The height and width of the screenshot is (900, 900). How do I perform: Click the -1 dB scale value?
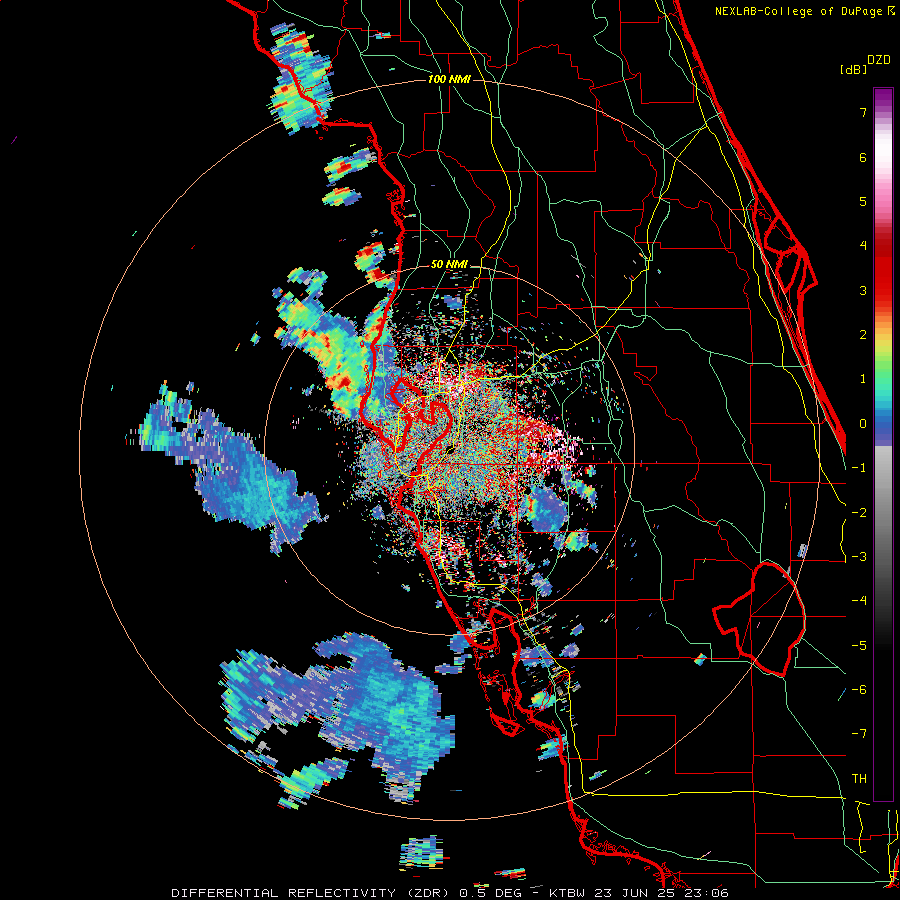pos(859,468)
